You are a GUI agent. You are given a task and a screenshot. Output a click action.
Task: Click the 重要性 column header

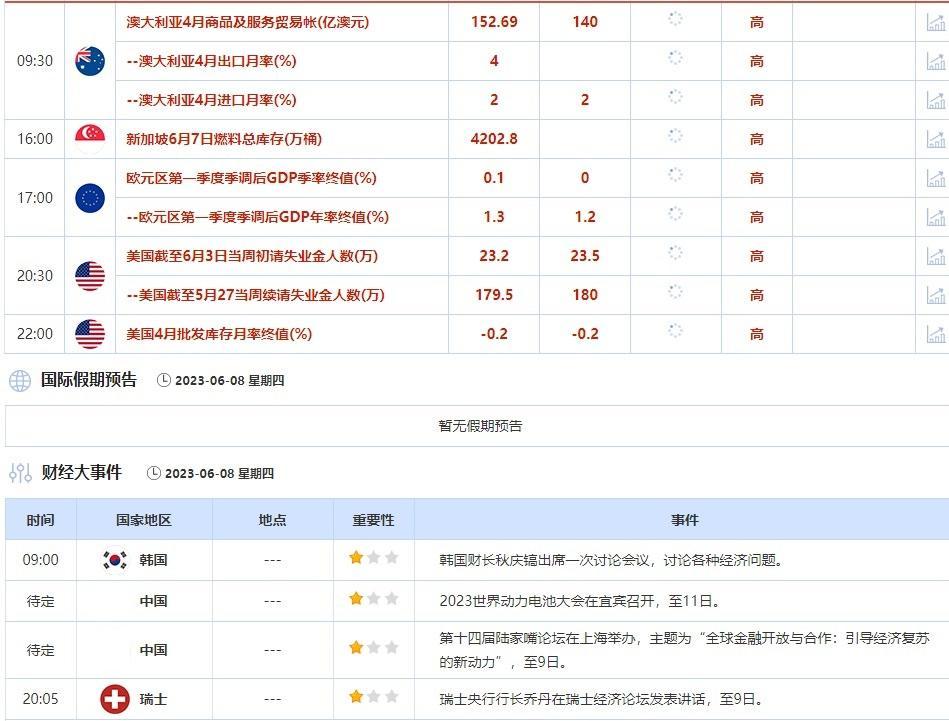369,520
